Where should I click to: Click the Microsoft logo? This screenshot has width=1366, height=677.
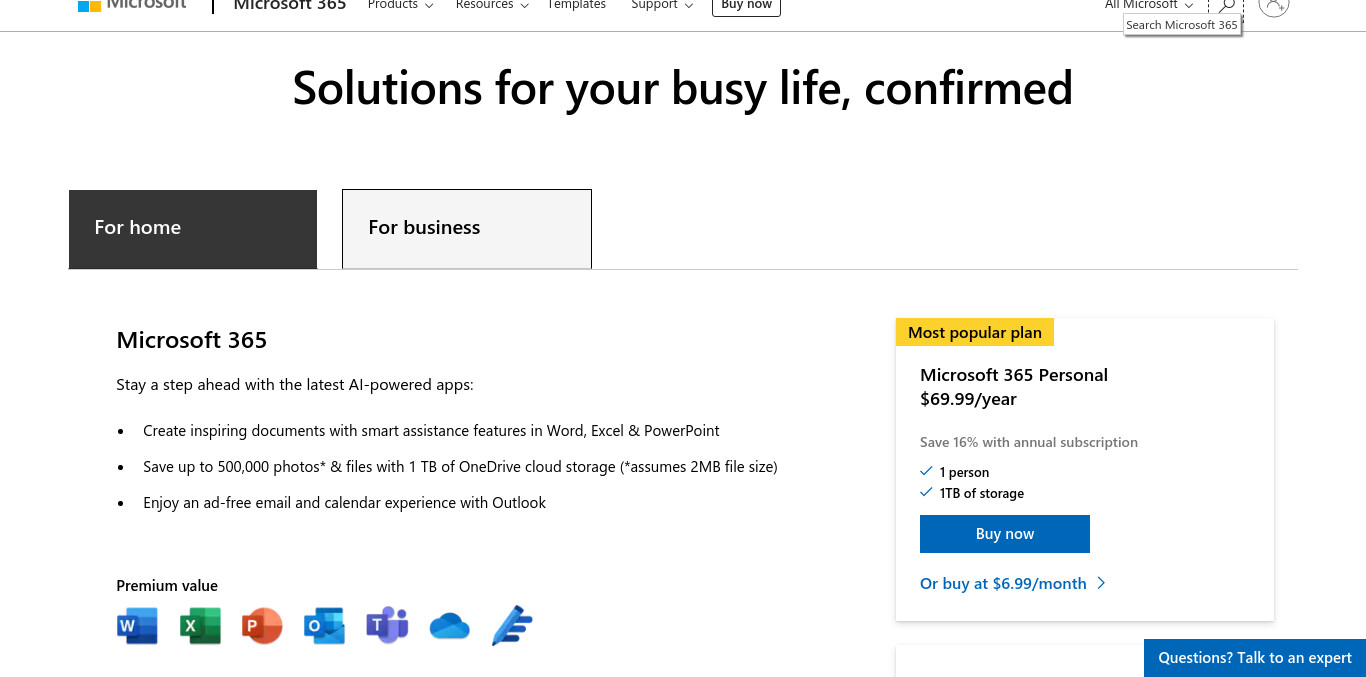(x=132, y=5)
